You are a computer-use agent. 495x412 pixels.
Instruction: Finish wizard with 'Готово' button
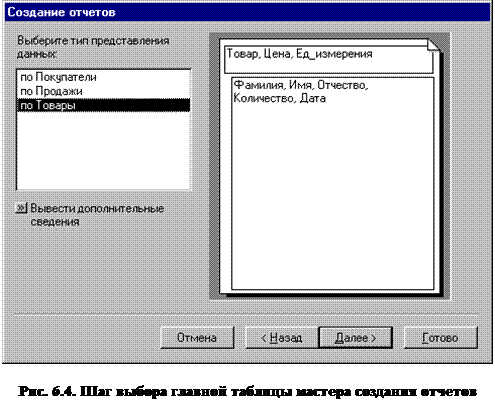pos(440,338)
